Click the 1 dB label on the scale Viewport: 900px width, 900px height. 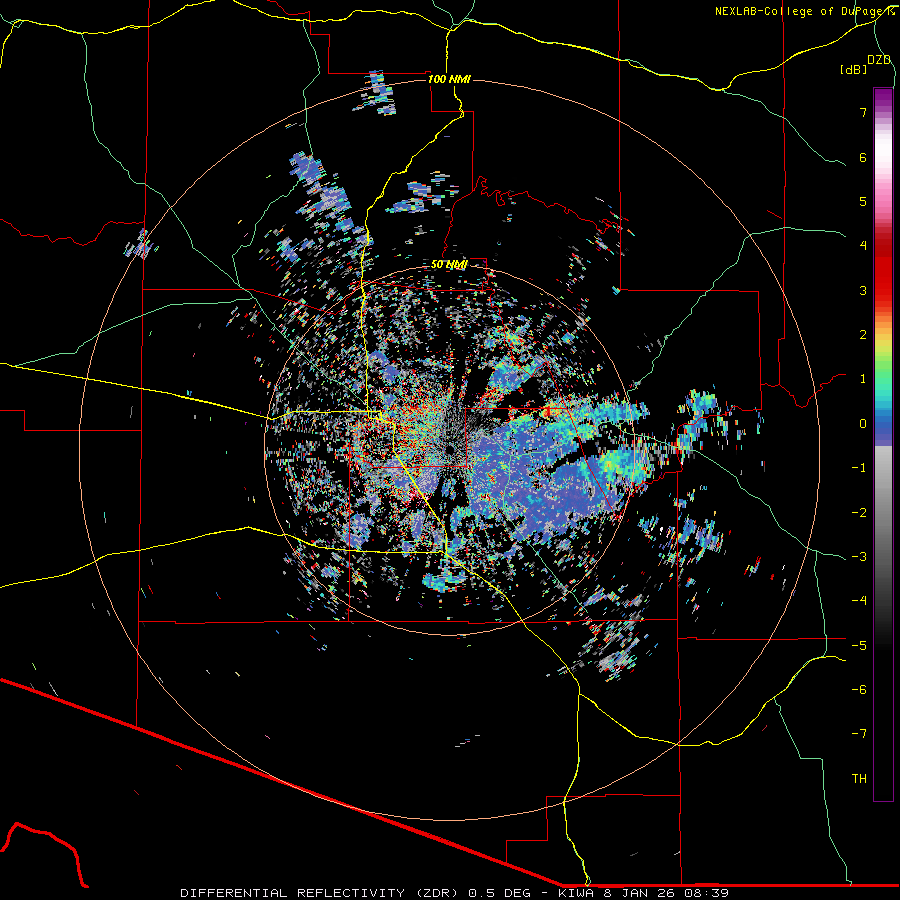point(863,379)
